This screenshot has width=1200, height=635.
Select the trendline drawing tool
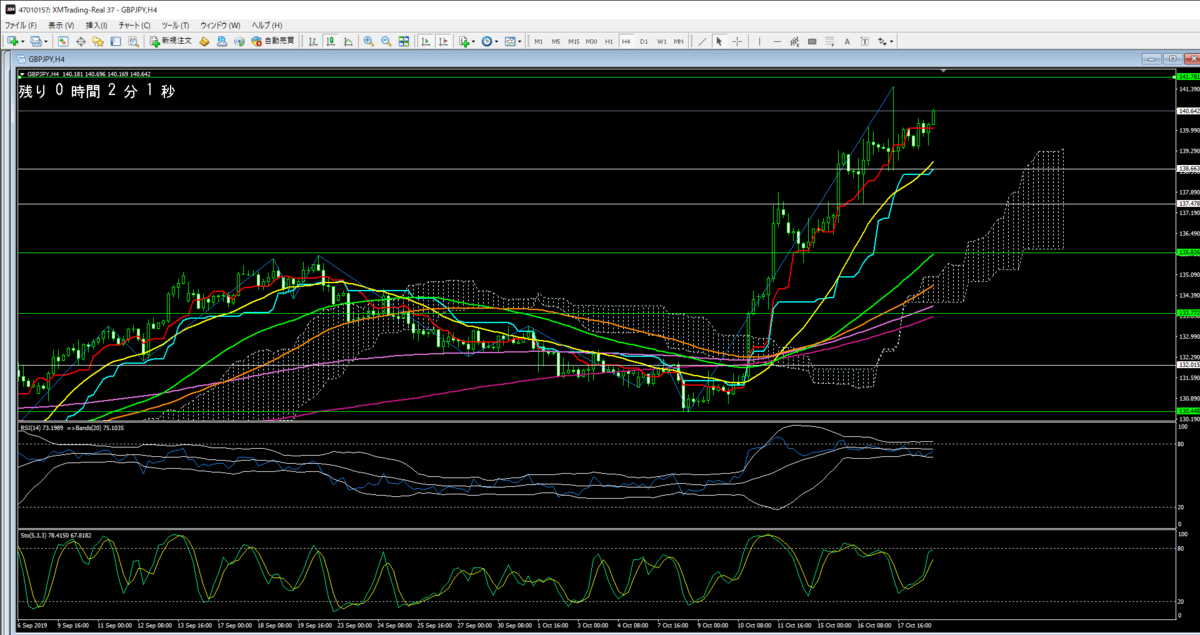click(702, 41)
